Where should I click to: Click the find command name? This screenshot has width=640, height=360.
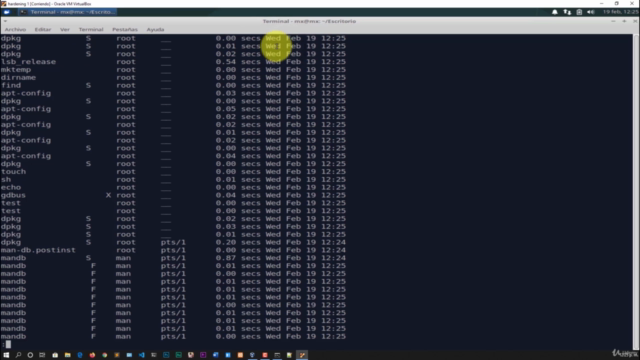tap(11, 85)
